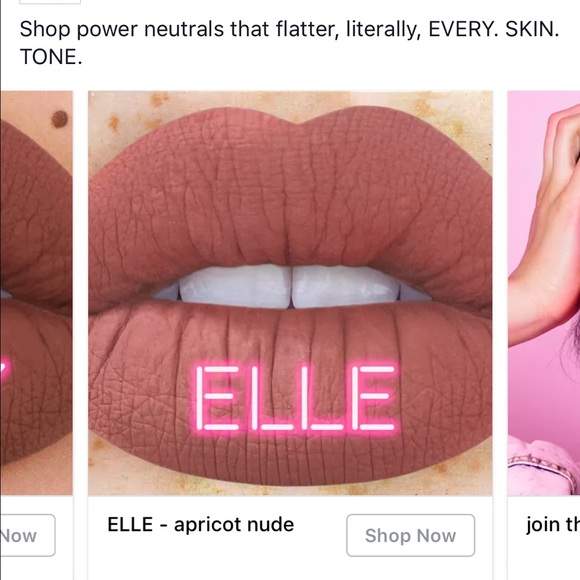Click the beauty mark on left card image

click(60, 119)
